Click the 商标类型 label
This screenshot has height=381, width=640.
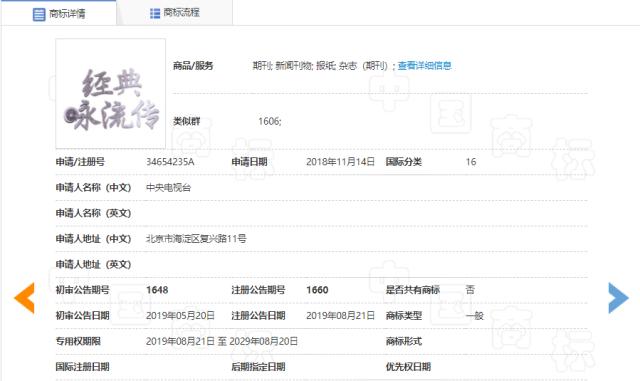(x=404, y=316)
